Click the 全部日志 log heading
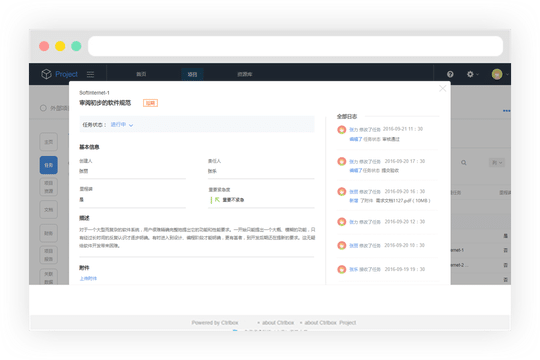 347,116
